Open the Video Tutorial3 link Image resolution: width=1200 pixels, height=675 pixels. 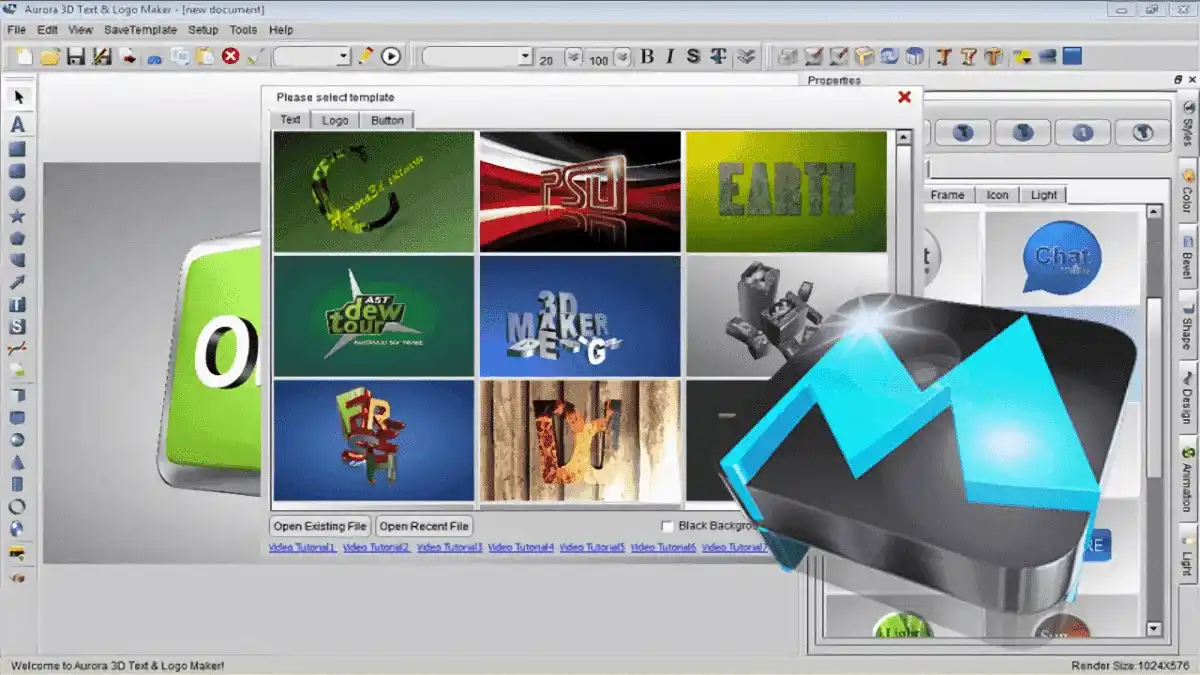click(449, 548)
